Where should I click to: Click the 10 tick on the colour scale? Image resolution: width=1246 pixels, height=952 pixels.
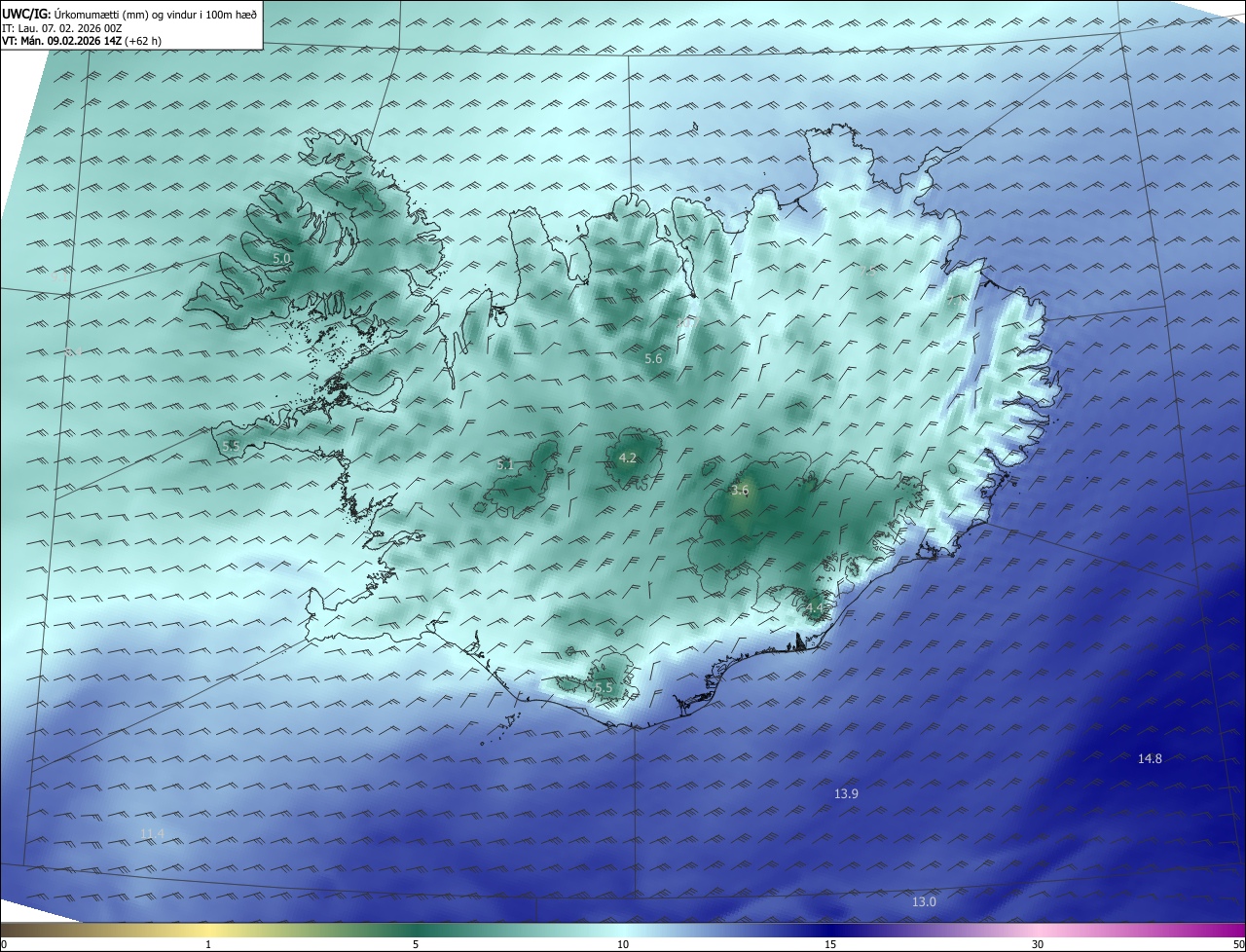pyautogui.click(x=623, y=944)
